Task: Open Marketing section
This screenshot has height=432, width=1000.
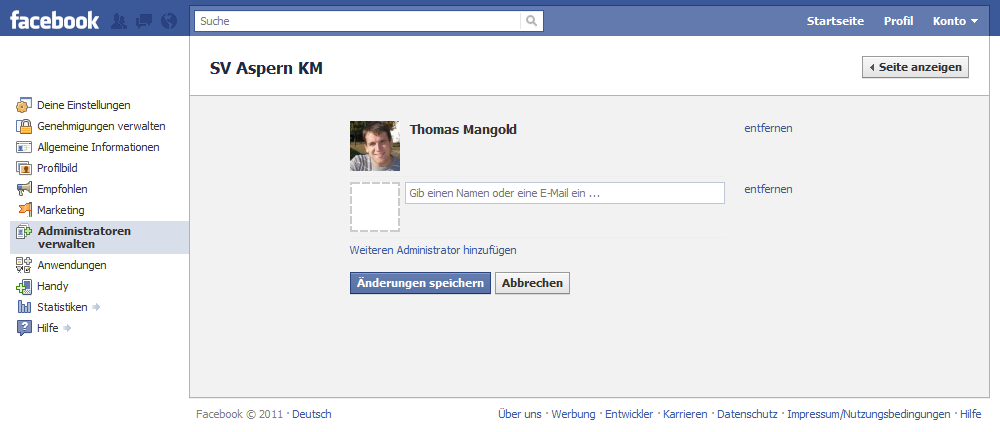Action: pyautogui.click(x=61, y=210)
